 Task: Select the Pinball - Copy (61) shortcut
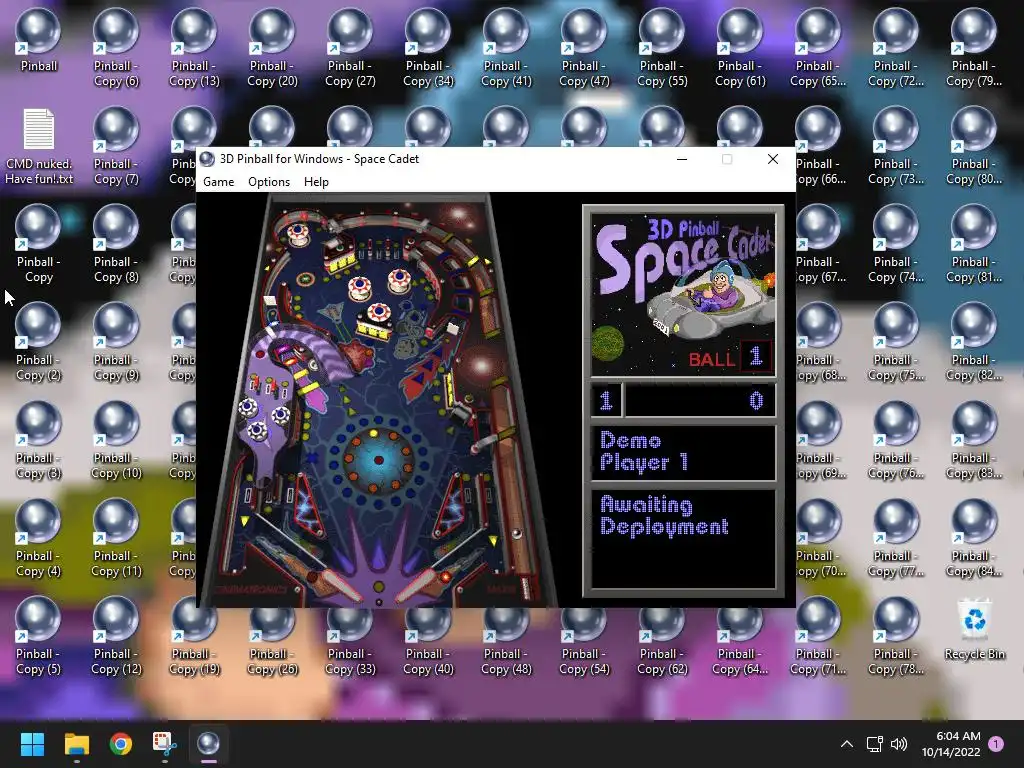coord(740,48)
